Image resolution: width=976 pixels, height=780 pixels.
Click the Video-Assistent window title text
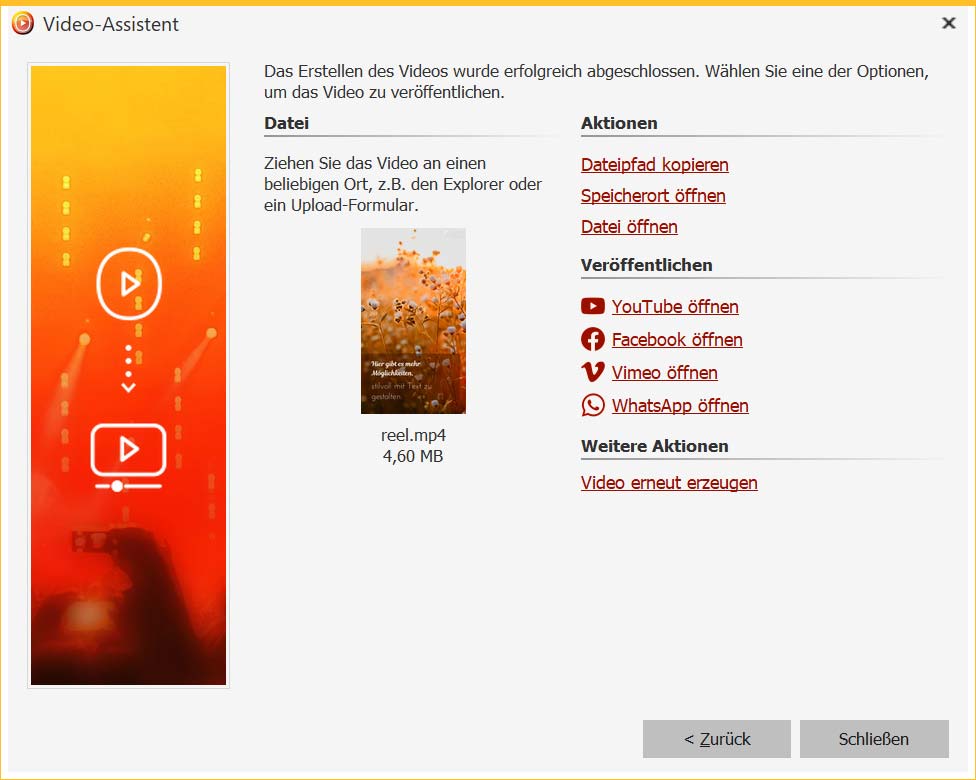coord(111,24)
